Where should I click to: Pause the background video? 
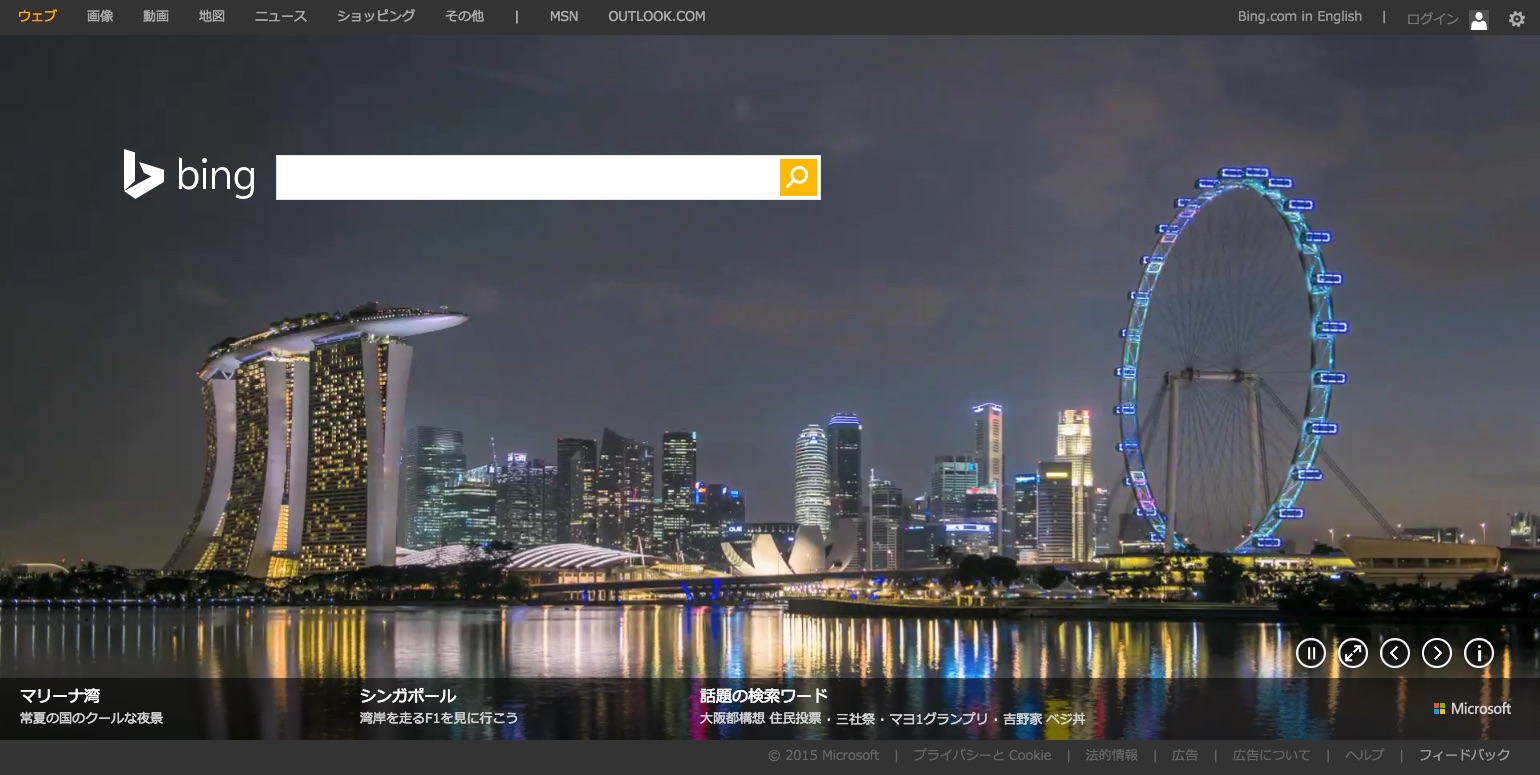coord(1310,653)
